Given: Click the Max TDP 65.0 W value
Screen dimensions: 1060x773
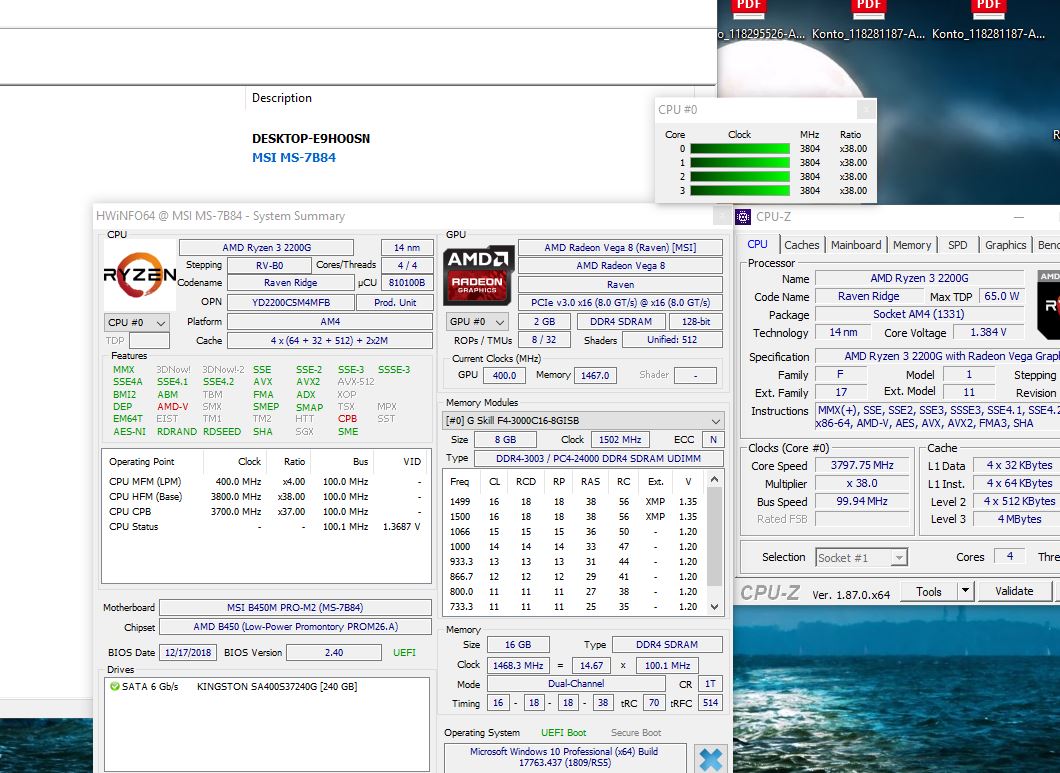Looking at the screenshot, I should 1001,296.
